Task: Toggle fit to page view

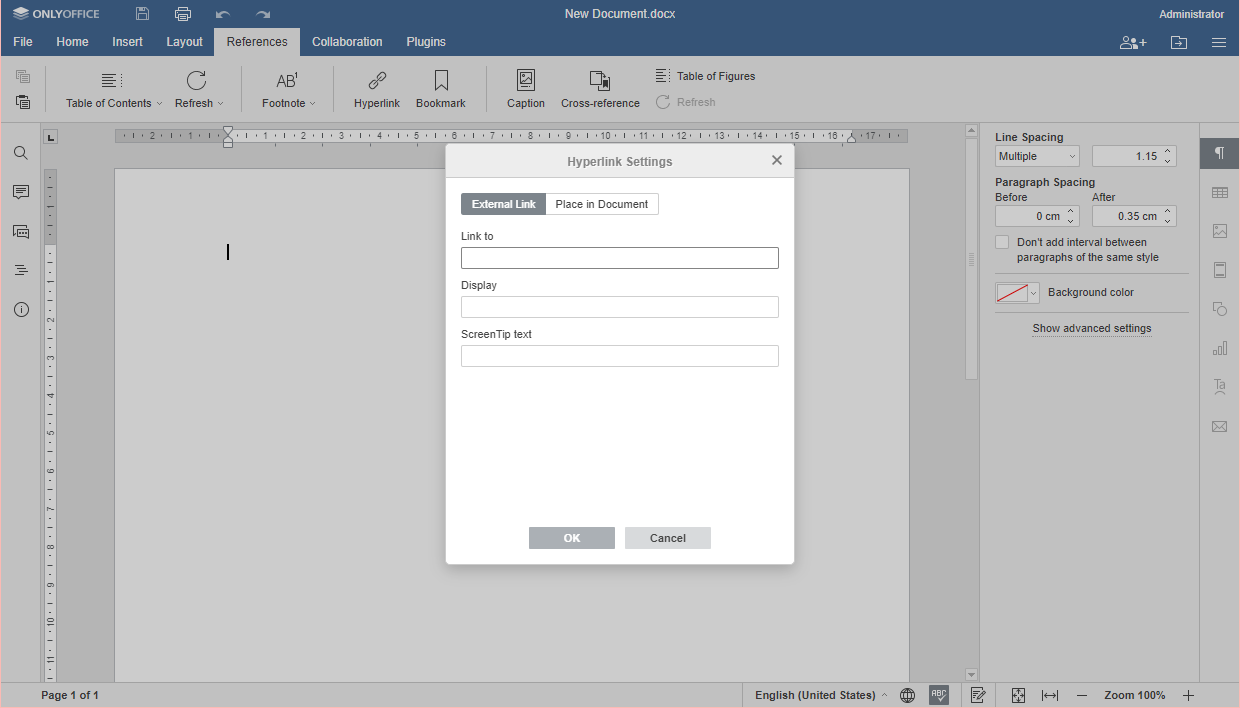Action: coord(1018,694)
